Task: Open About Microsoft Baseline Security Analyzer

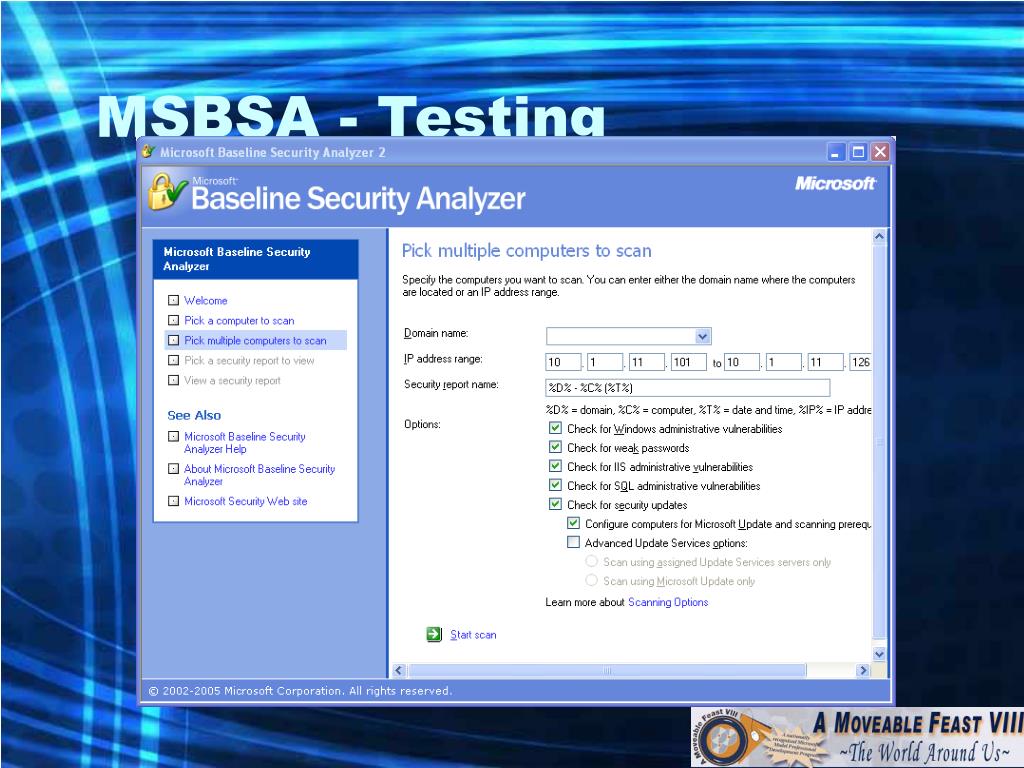Action: 259,475
